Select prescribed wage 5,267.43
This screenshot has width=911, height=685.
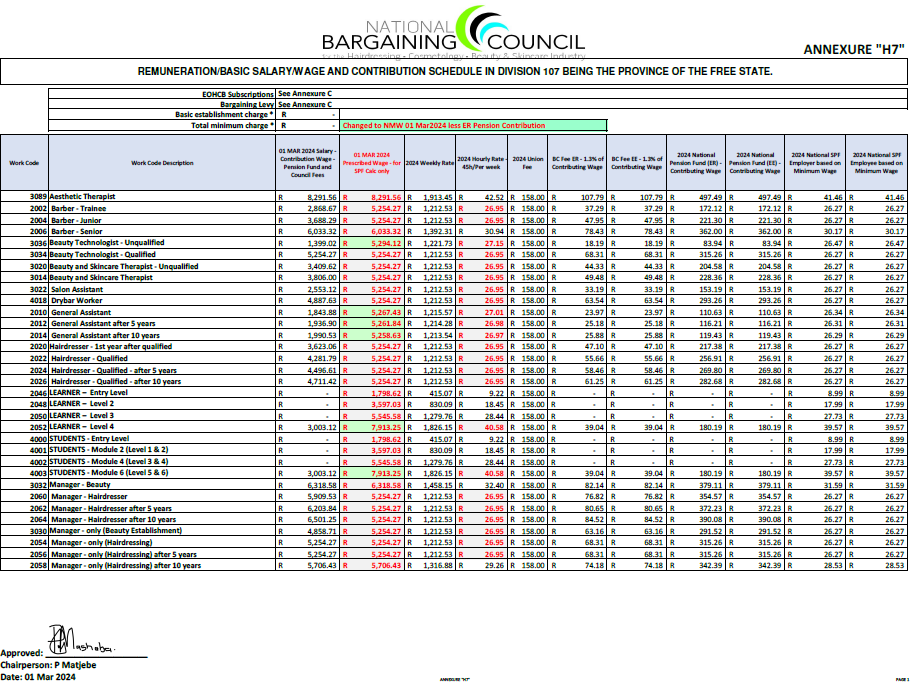click(x=386, y=312)
